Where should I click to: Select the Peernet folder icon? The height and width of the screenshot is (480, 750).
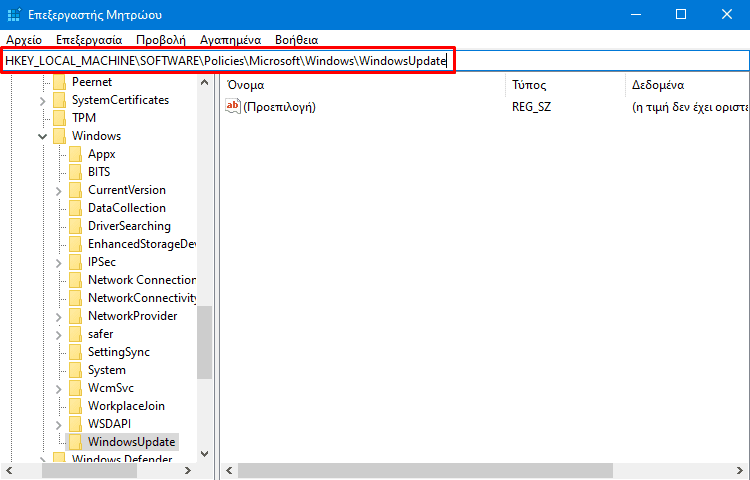tap(59, 82)
